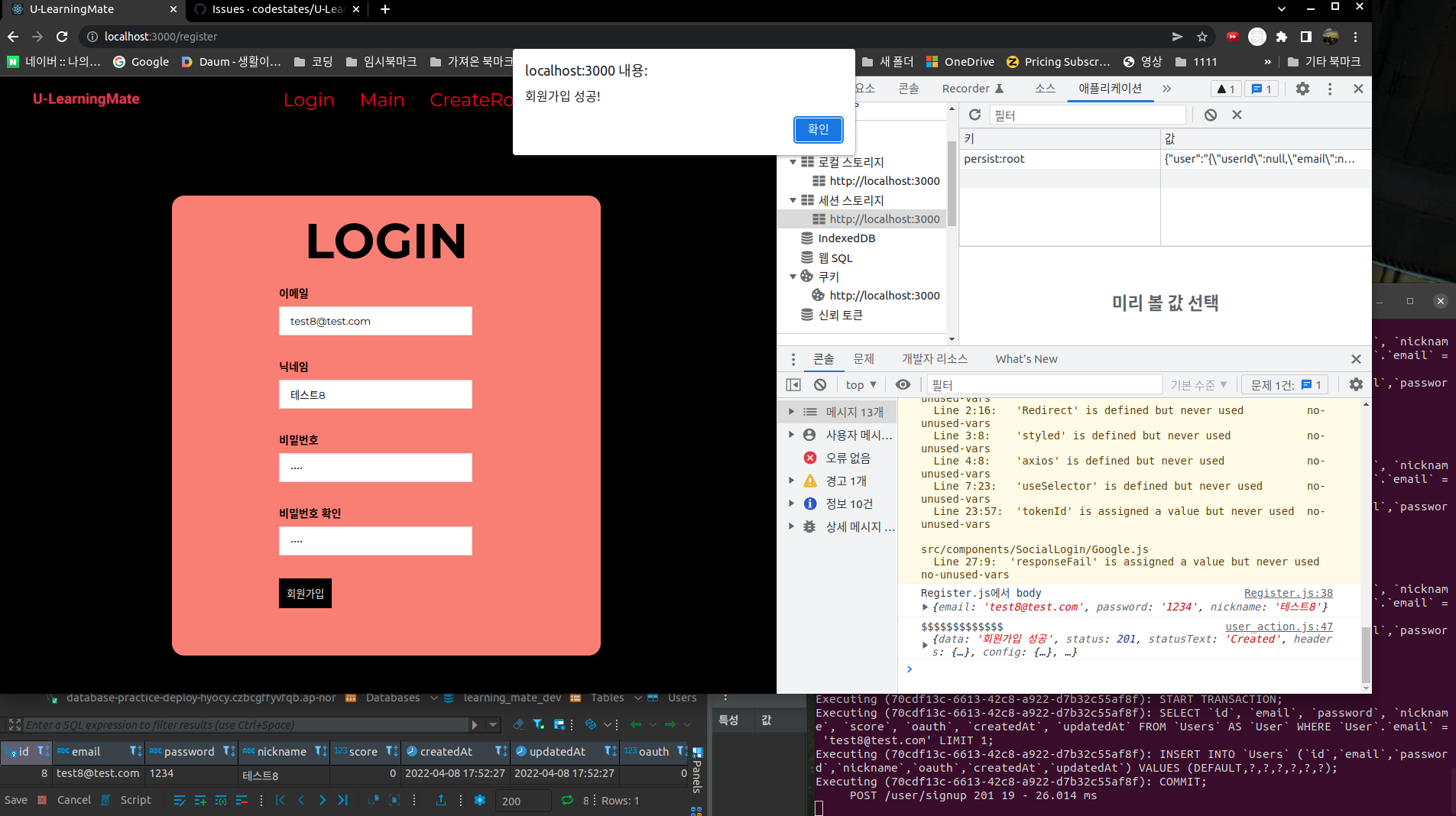Screen dimensions: 1456x816
Task: Open the warnings badge showing 1 in DevTools
Action: point(1226,89)
